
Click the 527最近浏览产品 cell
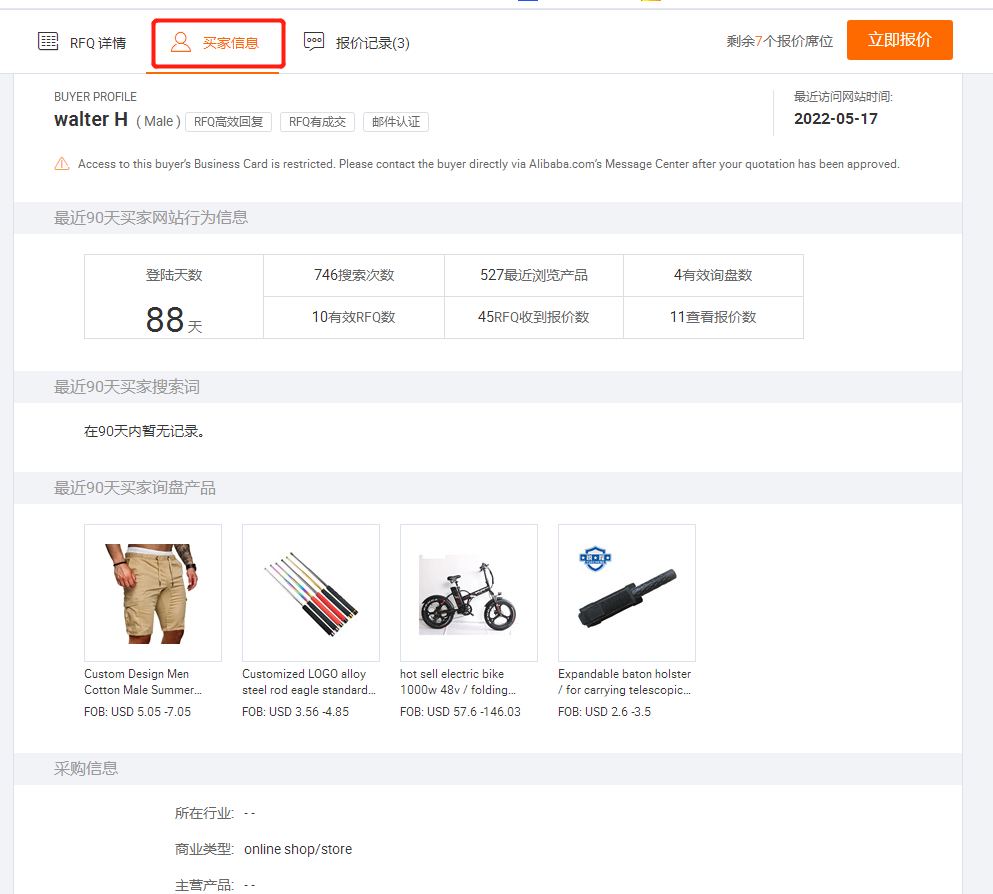pos(534,275)
